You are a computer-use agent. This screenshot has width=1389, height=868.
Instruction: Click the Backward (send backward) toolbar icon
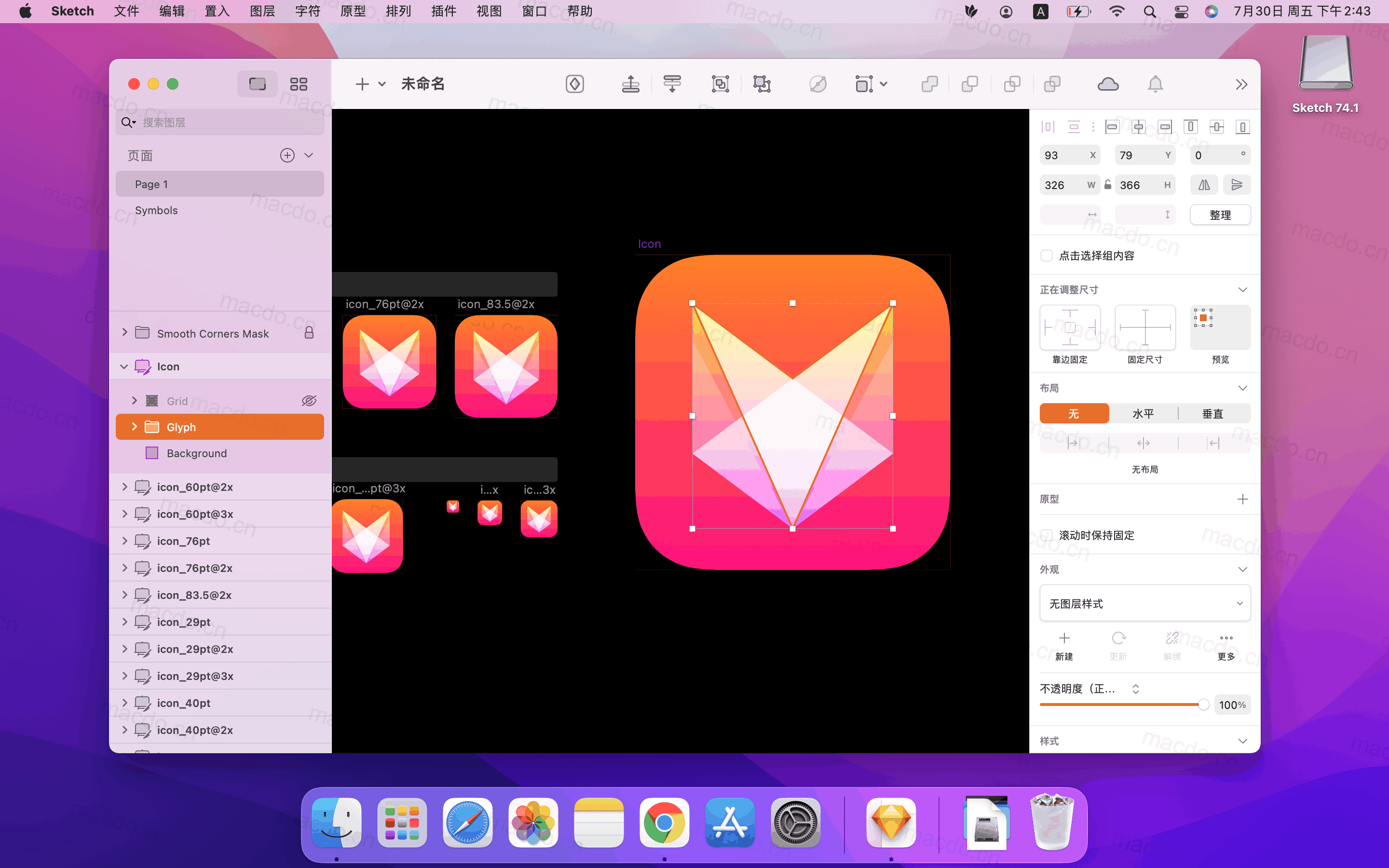pos(672,84)
